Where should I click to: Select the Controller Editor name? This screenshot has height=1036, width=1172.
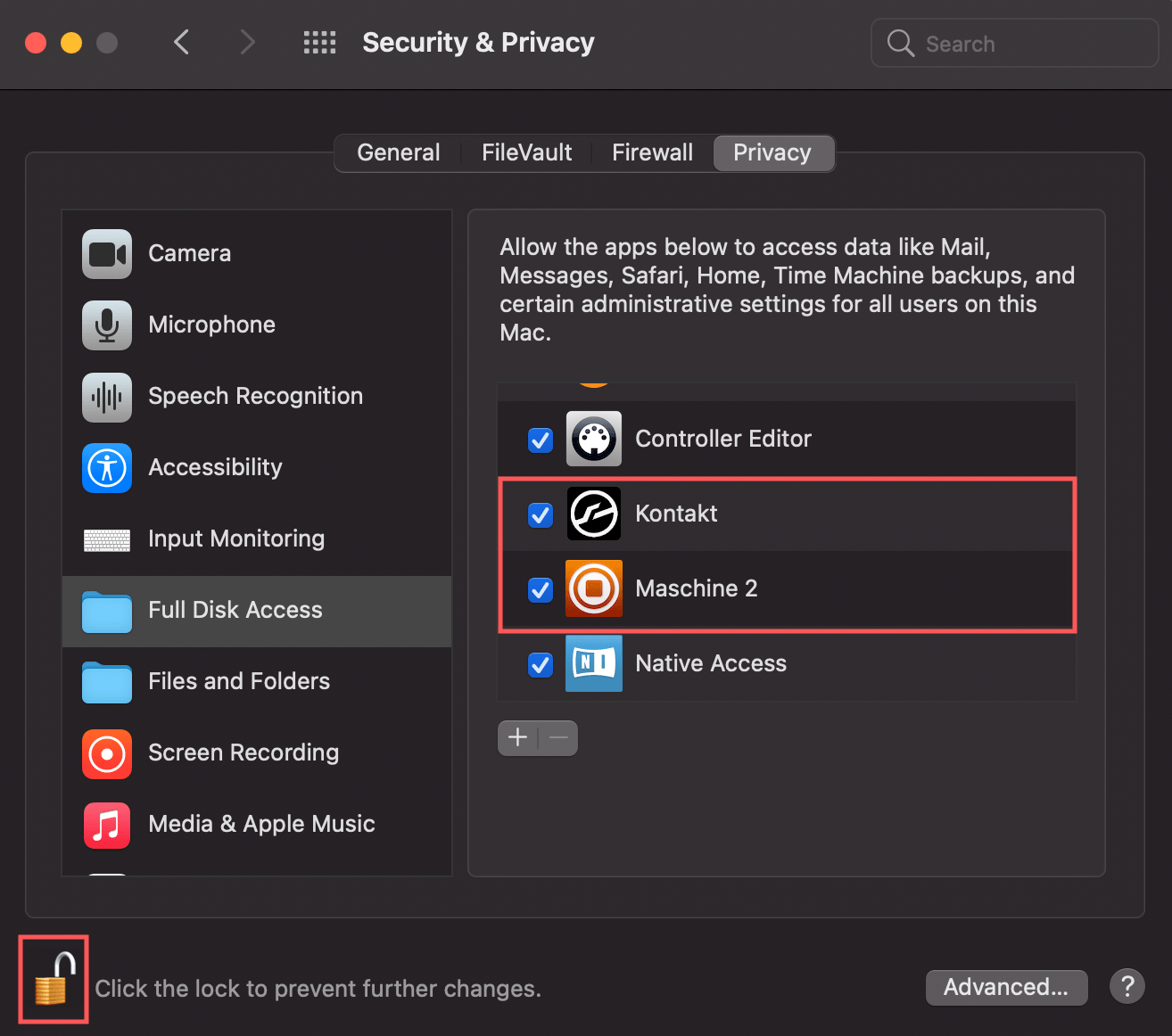point(723,439)
